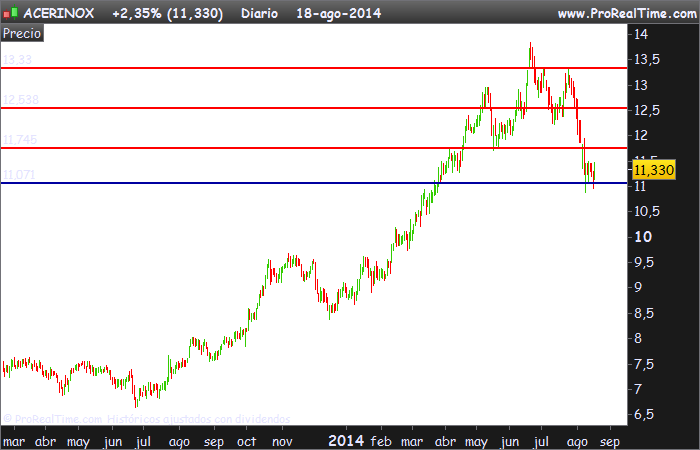The image size is (700, 450).
Task: Select the ACERINOX ticker name
Action: point(58,13)
